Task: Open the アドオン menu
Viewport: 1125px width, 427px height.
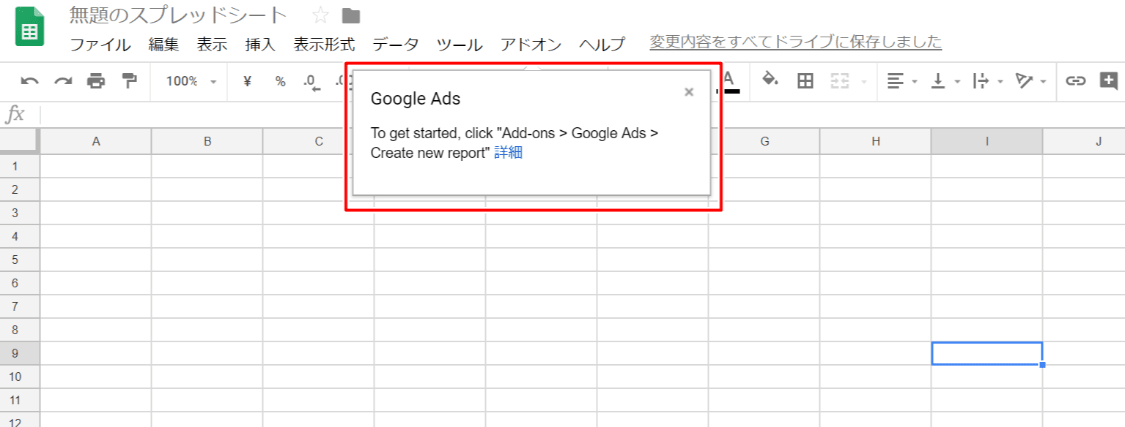Action: coord(531,44)
